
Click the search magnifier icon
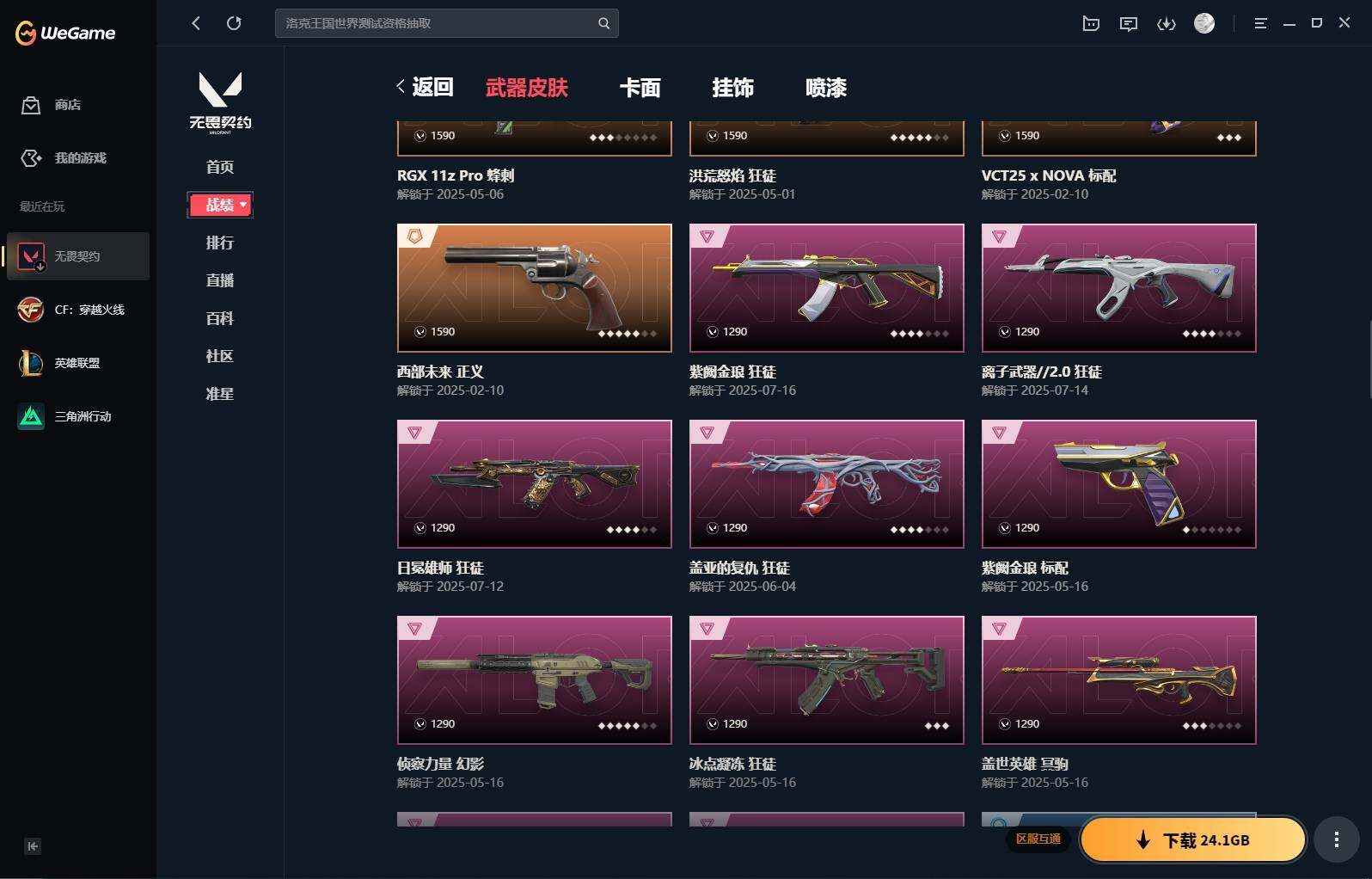click(603, 23)
